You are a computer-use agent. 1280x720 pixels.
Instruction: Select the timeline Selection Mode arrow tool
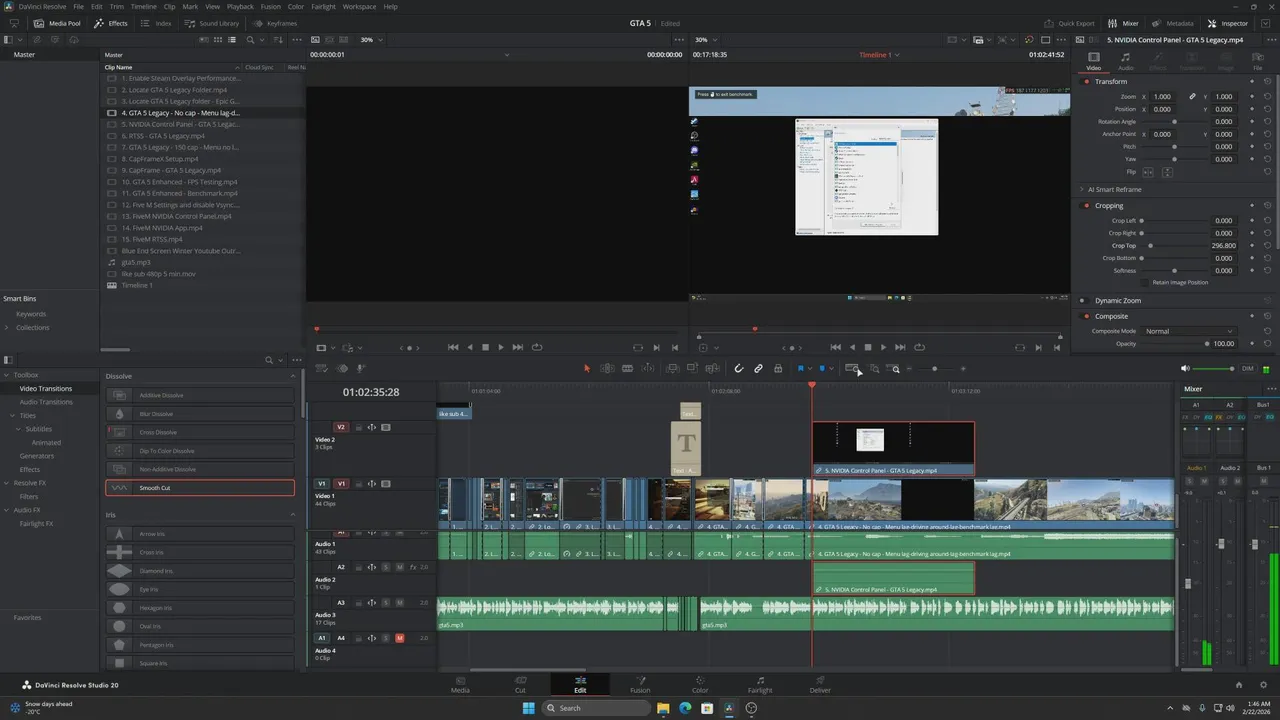(x=587, y=369)
